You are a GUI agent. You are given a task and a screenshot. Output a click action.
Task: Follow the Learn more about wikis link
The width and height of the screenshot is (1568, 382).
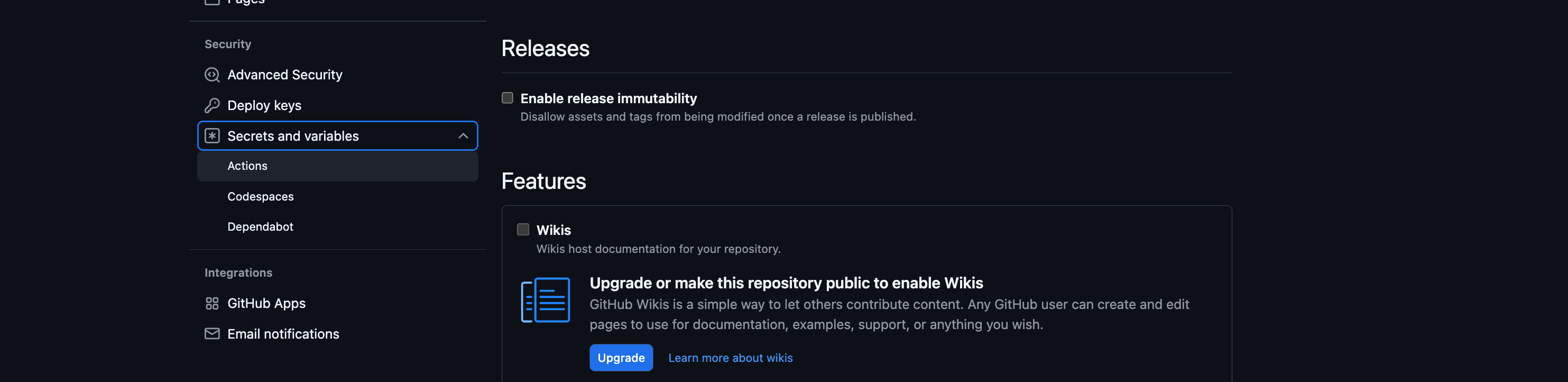[x=730, y=358]
